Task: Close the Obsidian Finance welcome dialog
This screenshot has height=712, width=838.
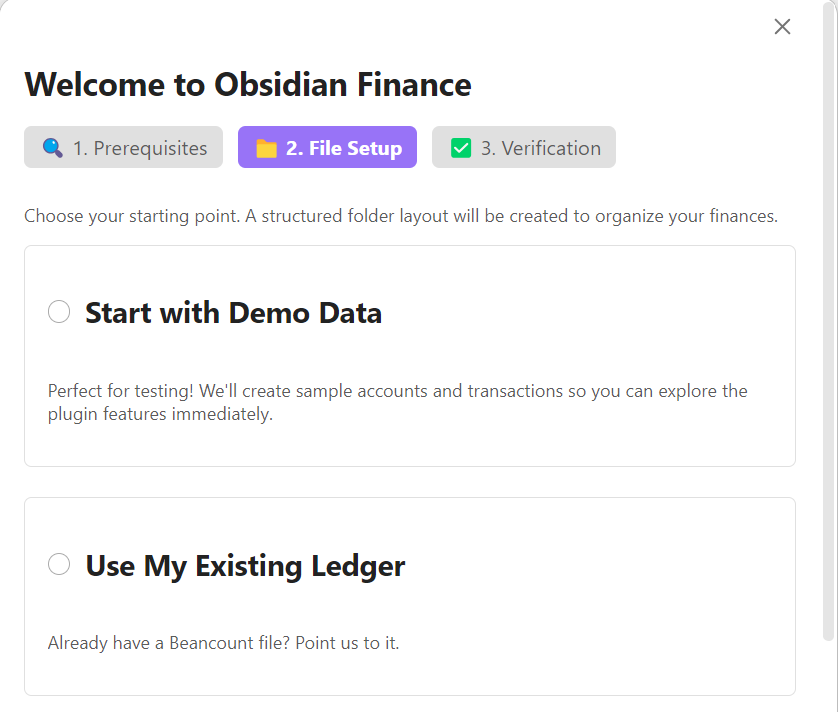Action: tap(782, 26)
